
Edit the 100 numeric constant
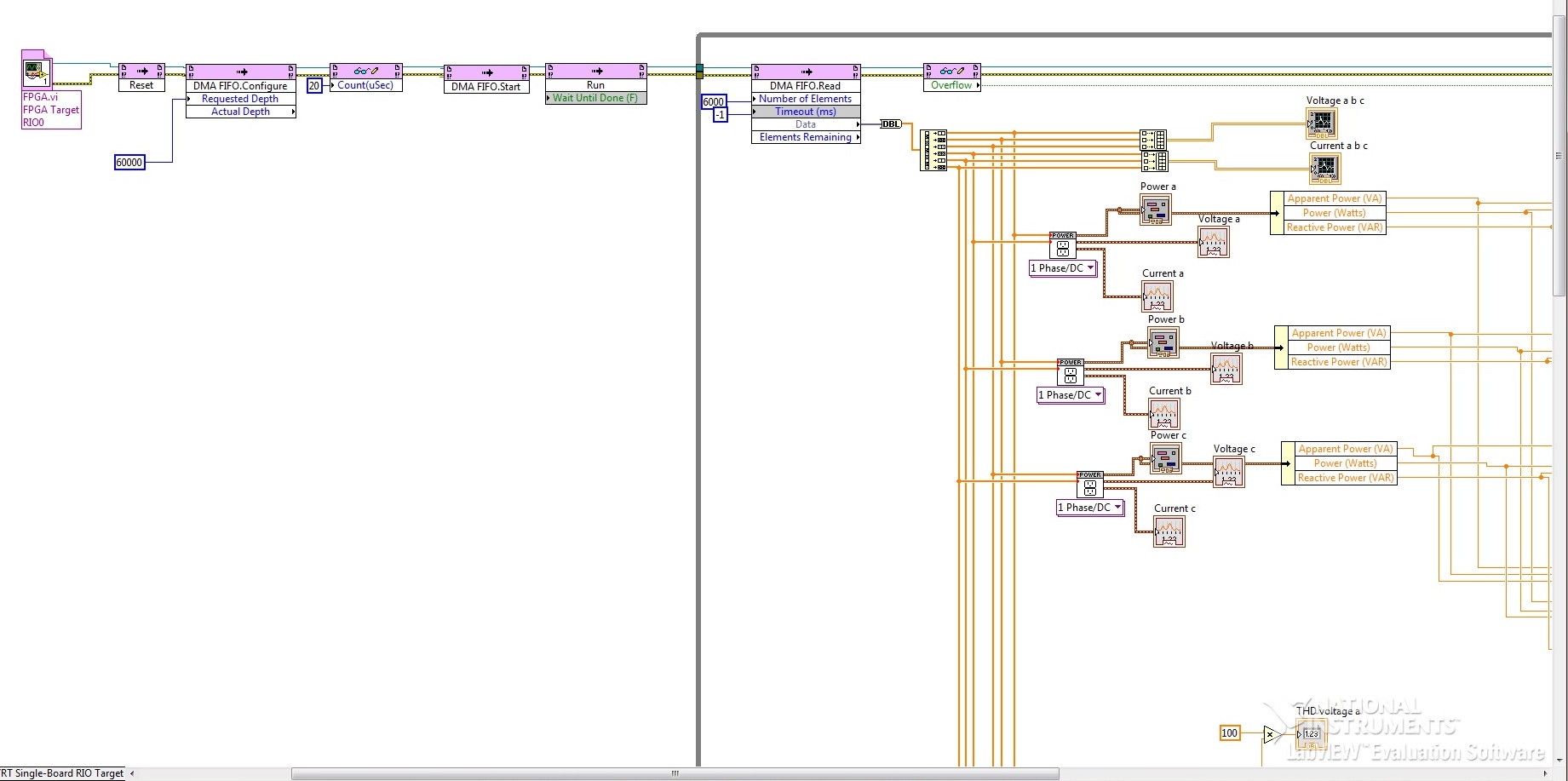[x=1230, y=733]
